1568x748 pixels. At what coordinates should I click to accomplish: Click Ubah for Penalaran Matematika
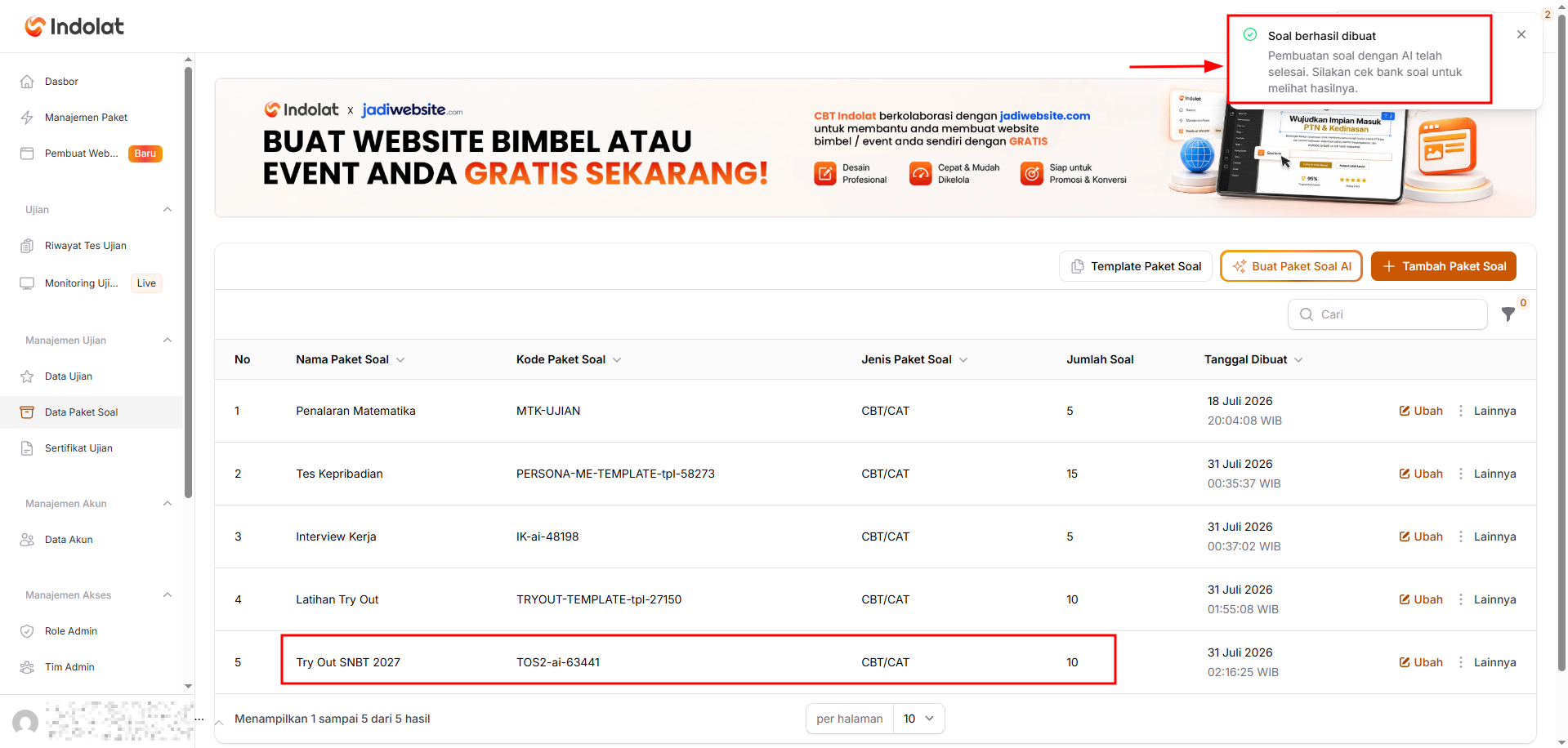pos(1421,411)
